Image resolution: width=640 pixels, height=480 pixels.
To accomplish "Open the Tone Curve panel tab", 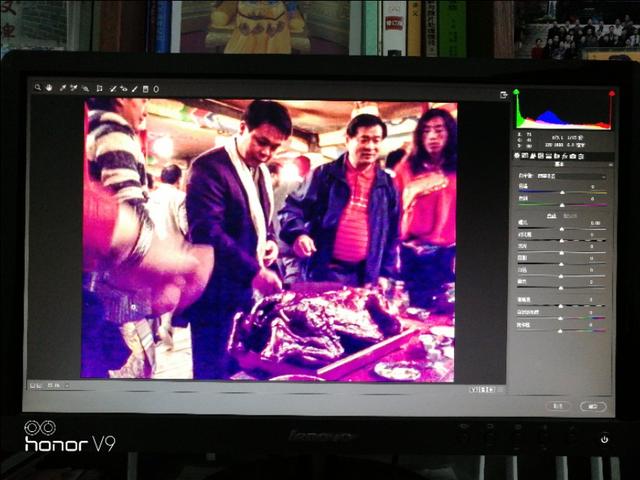I will pos(525,156).
